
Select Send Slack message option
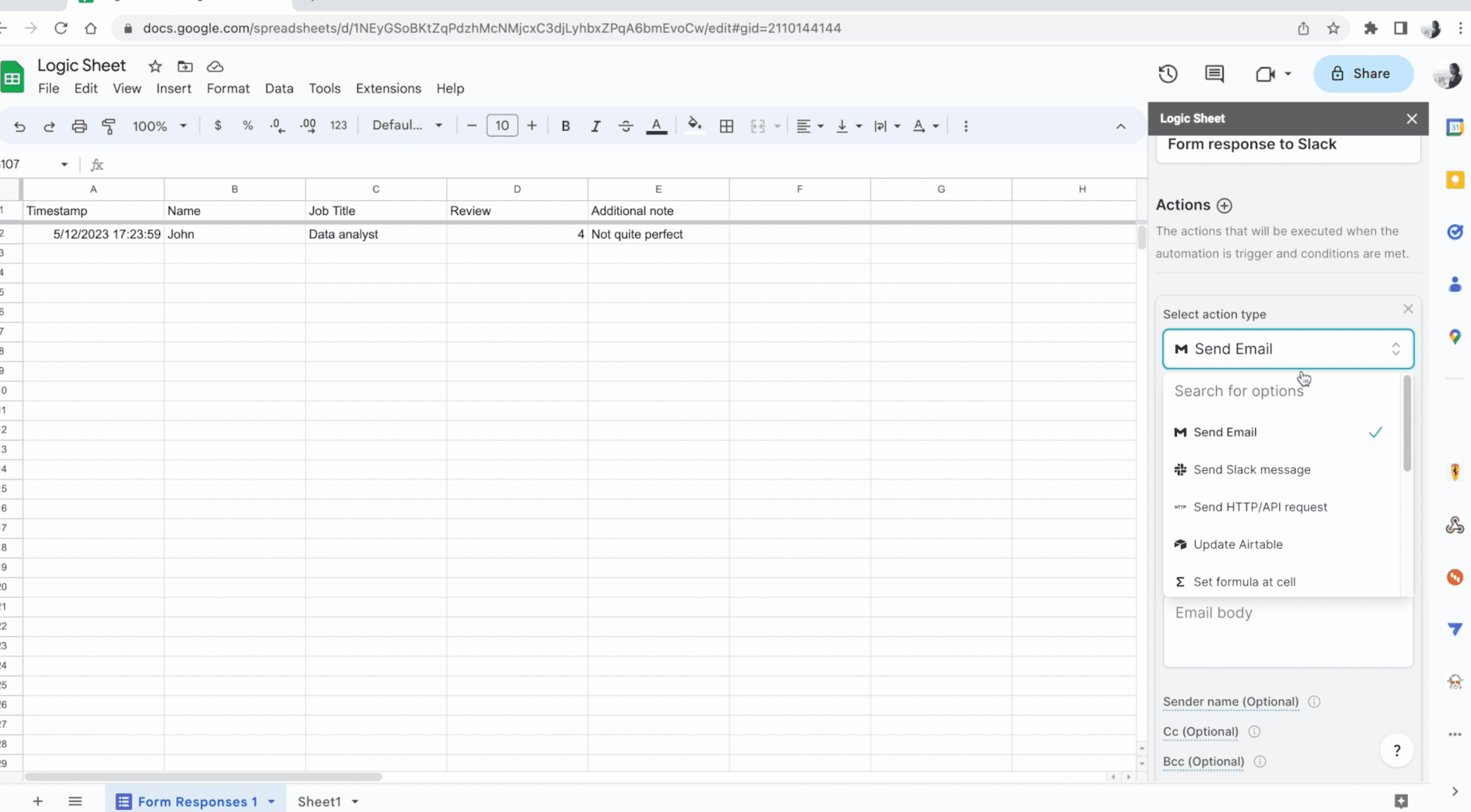(x=1251, y=469)
